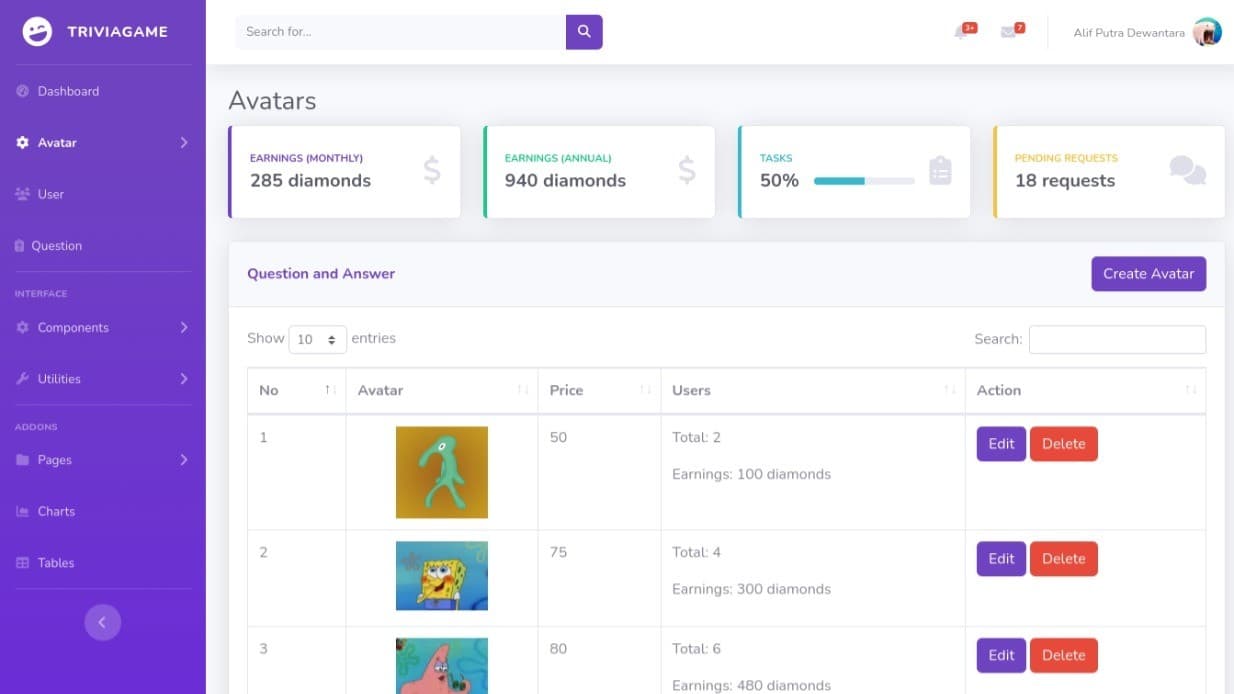Select the Avatar gear icon

coord(24,142)
